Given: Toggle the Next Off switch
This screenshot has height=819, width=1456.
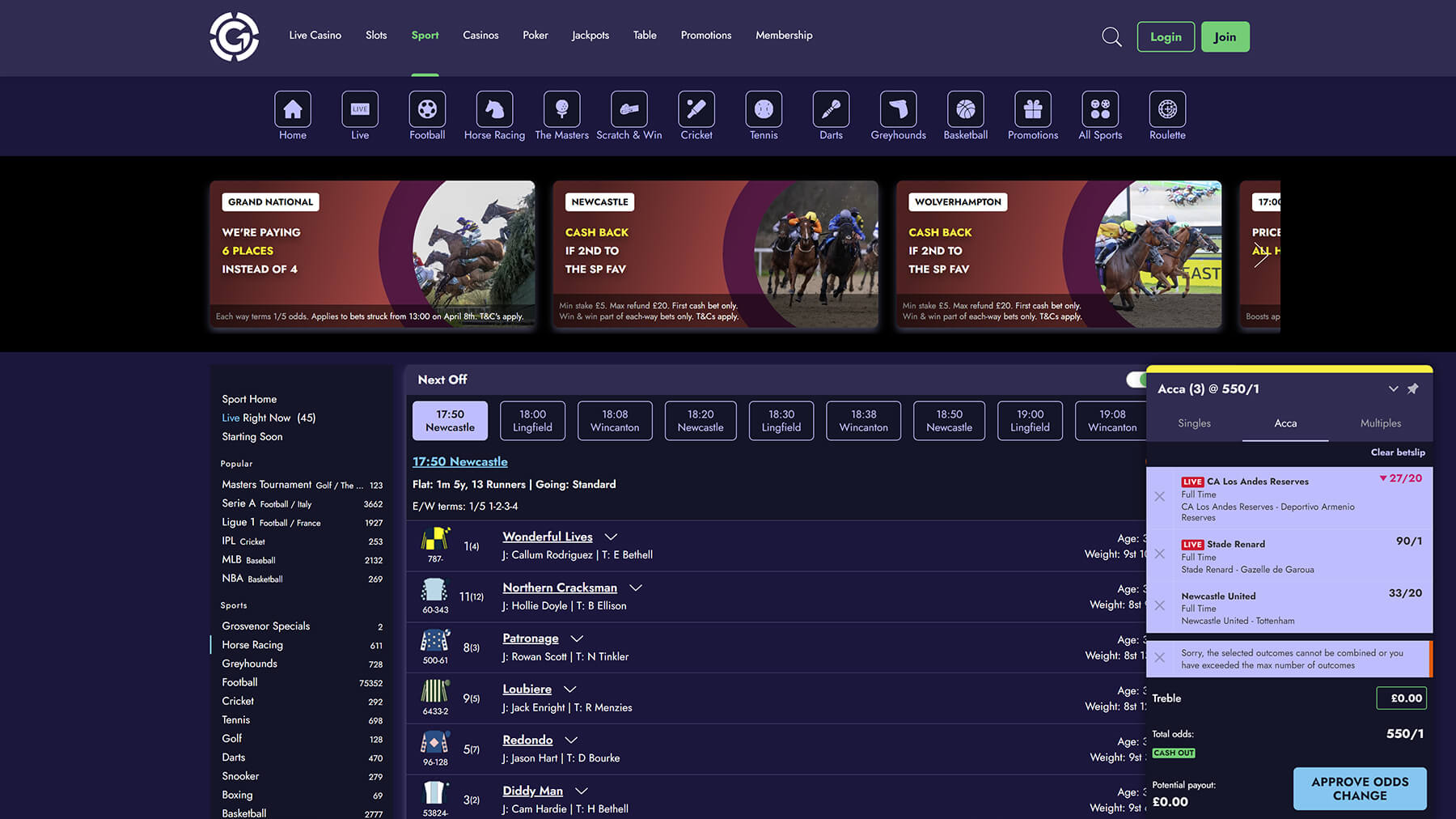Looking at the screenshot, I should click(x=1136, y=380).
